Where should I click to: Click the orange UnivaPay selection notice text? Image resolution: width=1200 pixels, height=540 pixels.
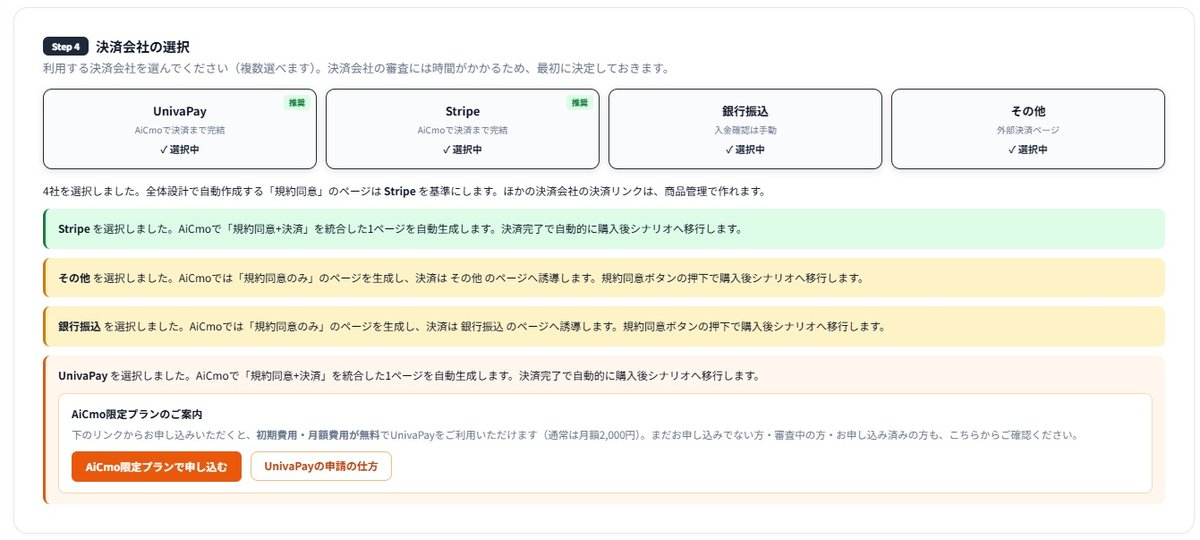(410, 376)
